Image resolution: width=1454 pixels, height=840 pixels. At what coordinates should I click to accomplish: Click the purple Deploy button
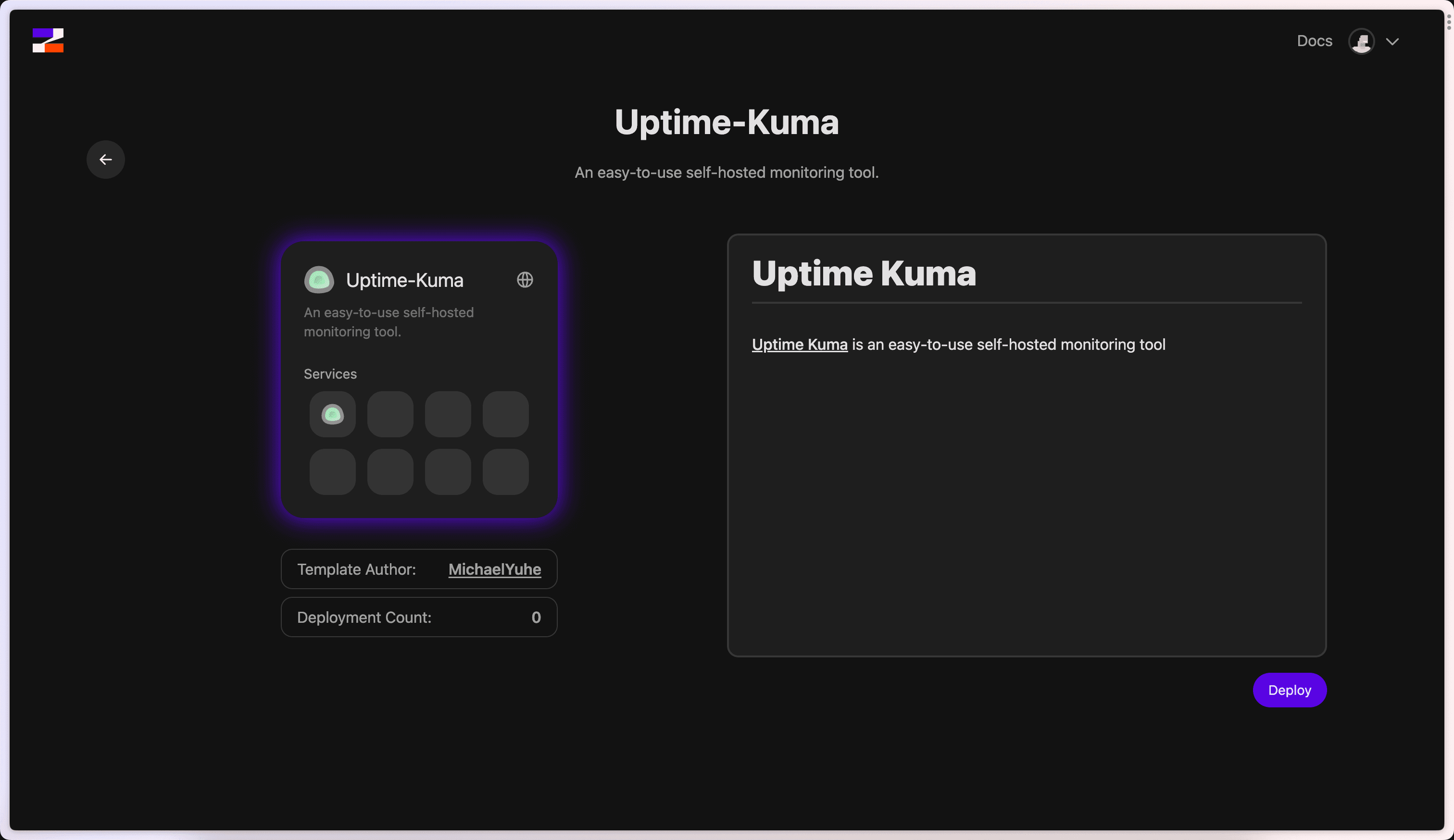[1290, 690]
